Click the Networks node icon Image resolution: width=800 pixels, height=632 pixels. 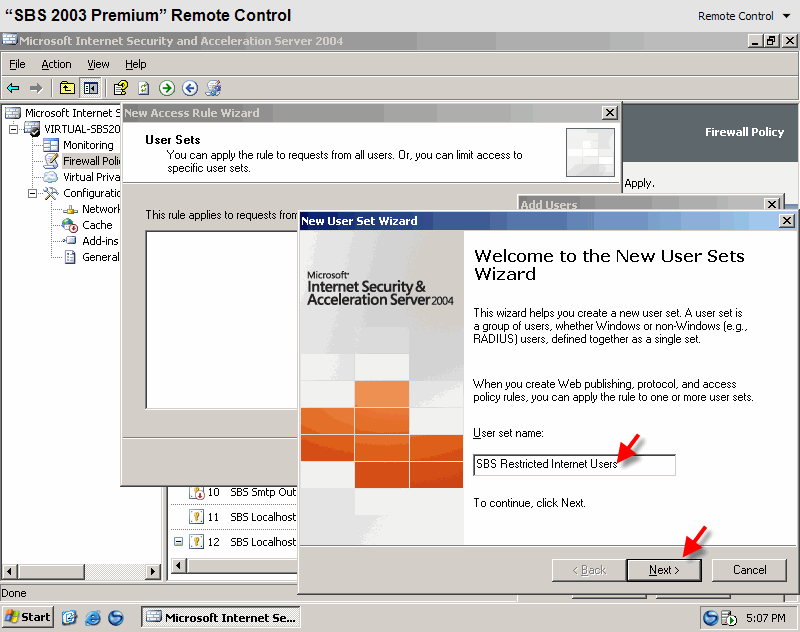point(70,209)
